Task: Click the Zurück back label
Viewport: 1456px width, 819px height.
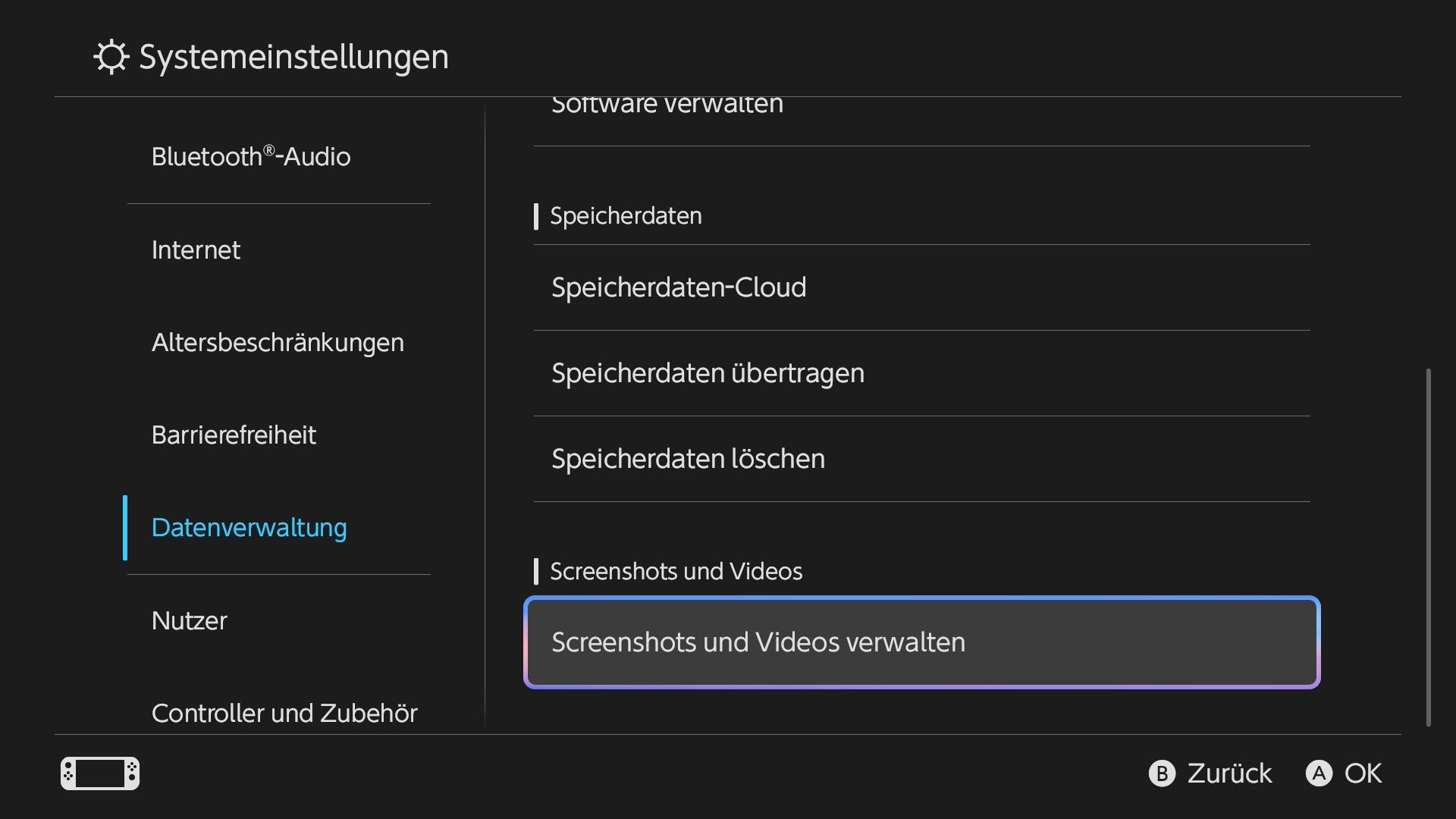Action: 1229,773
